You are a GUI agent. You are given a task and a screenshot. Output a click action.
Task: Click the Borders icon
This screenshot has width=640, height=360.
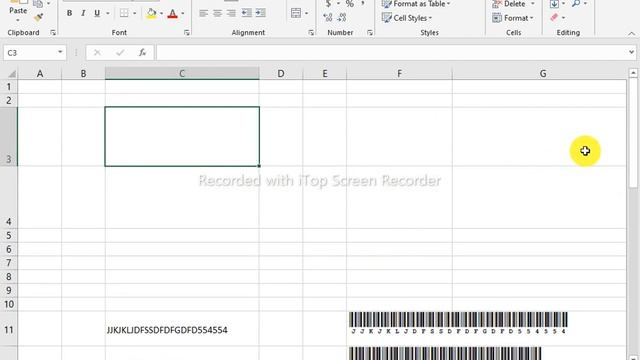click(124, 13)
